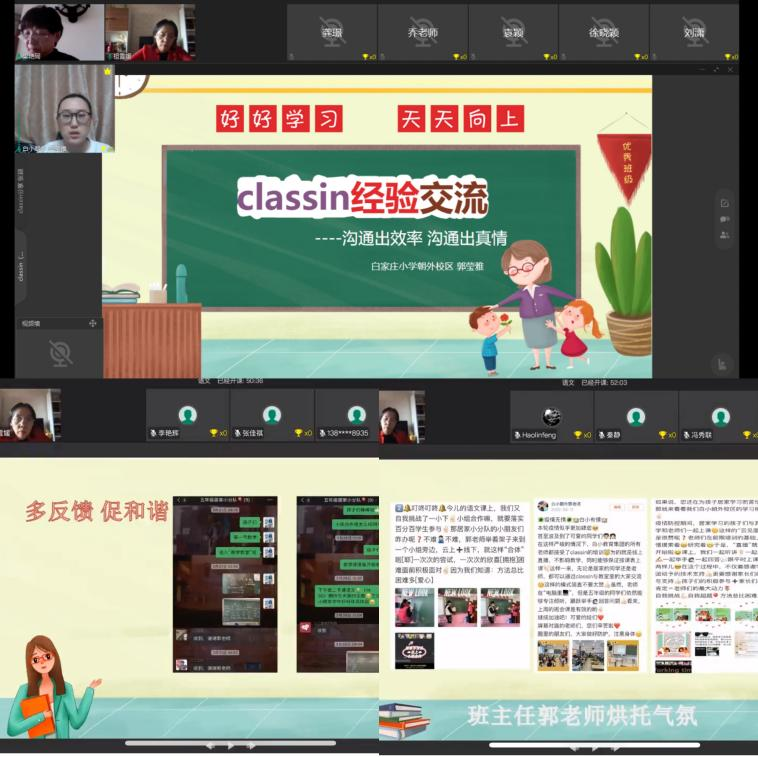Click the avatar on 张佳祺's tile
The width and height of the screenshot is (758, 757).
pos(272,415)
